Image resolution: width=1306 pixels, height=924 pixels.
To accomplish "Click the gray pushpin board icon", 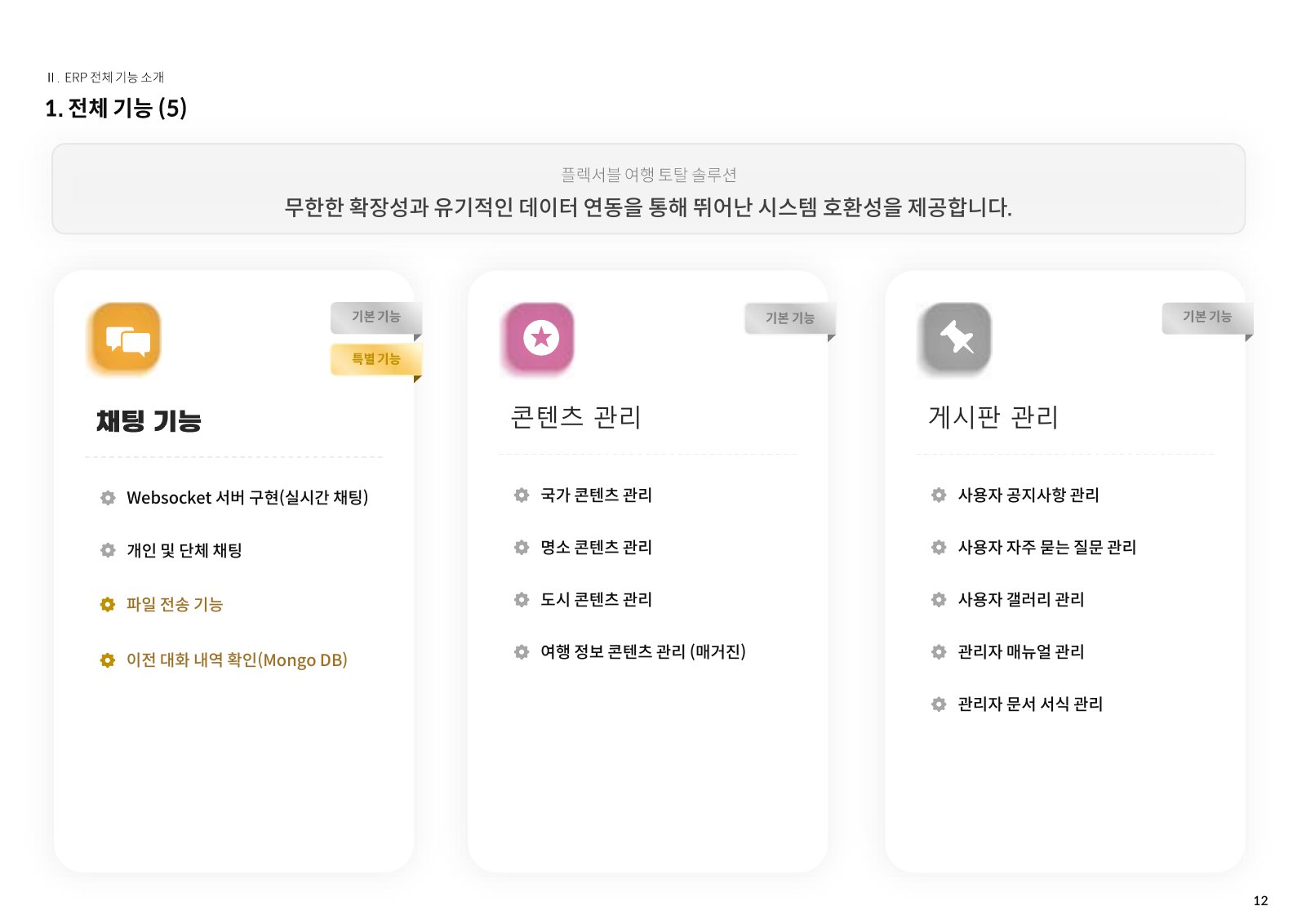I will 956,338.
